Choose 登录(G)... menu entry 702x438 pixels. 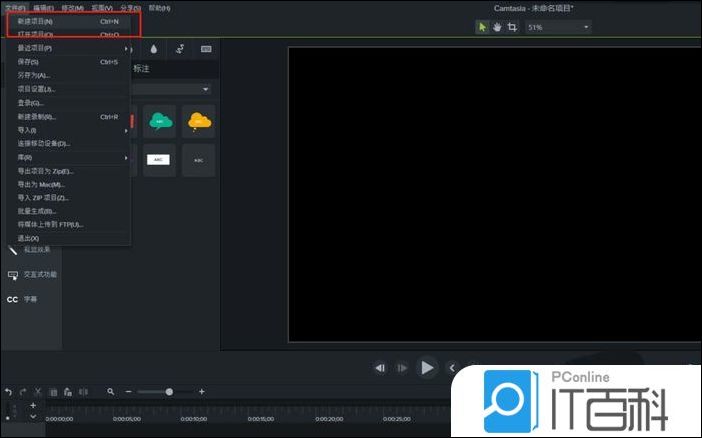(68, 103)
